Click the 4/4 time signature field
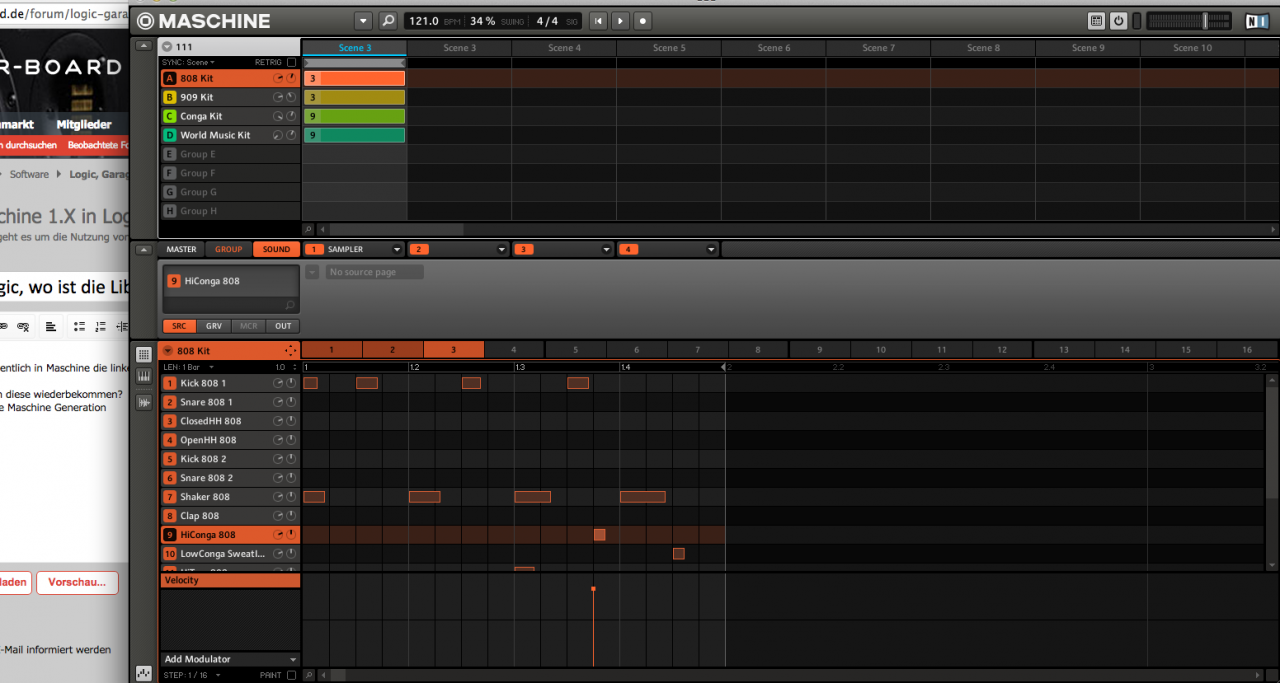This screenshot has width=1280, height=683. click(547, 21)
